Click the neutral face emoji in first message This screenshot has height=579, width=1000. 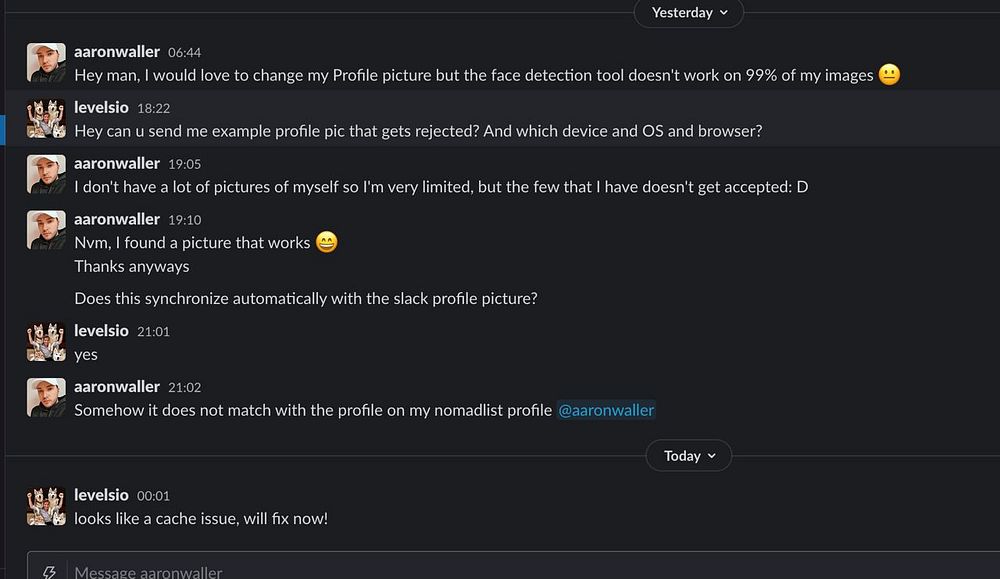(x=889, y=75)
